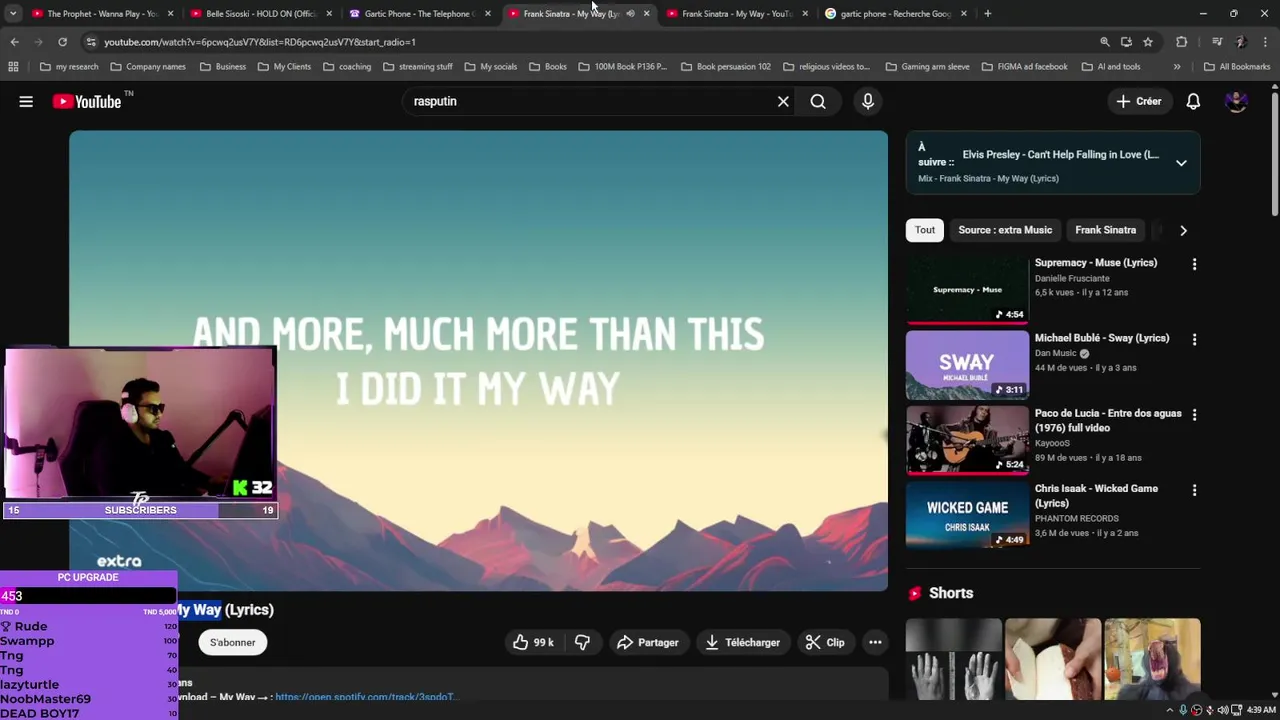Open the AI and tools bookmark folder
1280x720 pixels.
point(1111,67)
